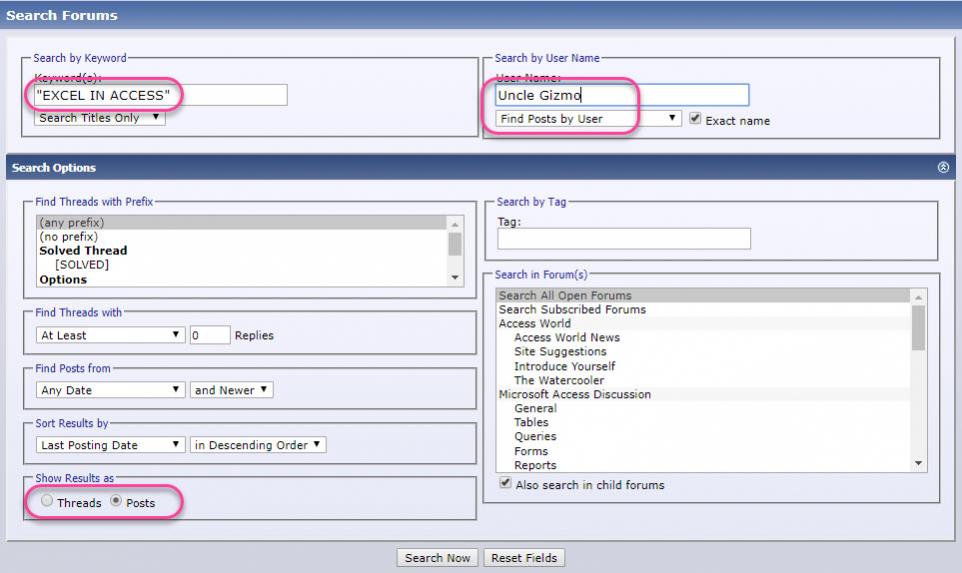Screen dimensions: 962x573
Task: Click the User Name input field
Action: tap(622, 95)
